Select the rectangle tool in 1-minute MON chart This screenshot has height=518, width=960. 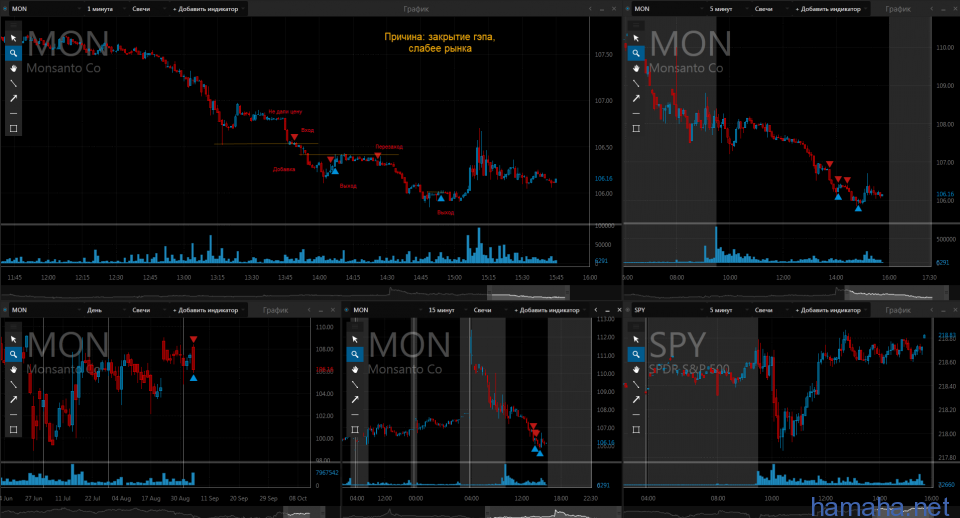pyautogui.click(x=13, y=129)
